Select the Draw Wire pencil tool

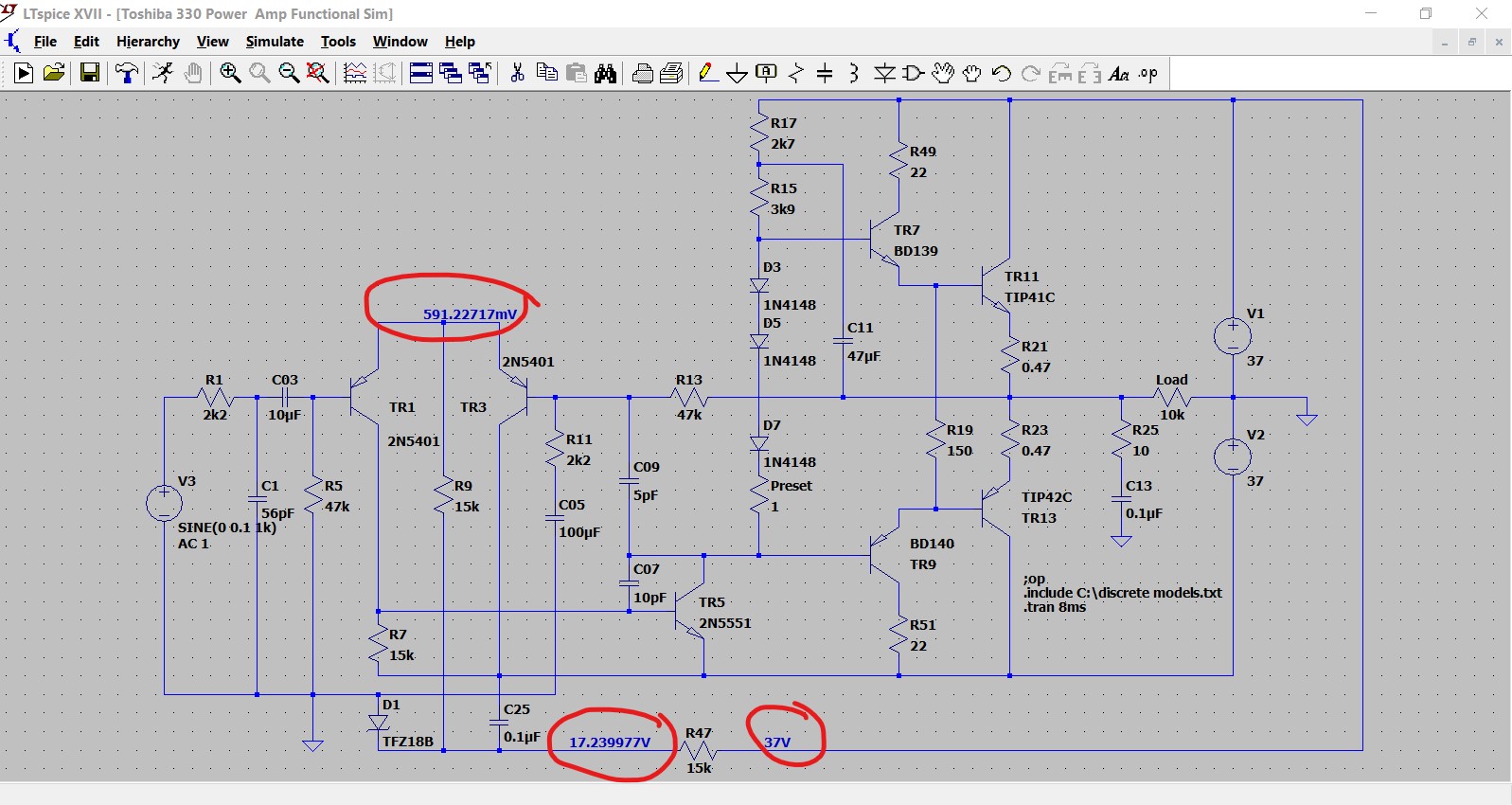pyautogui.click(x=707, y=73)
